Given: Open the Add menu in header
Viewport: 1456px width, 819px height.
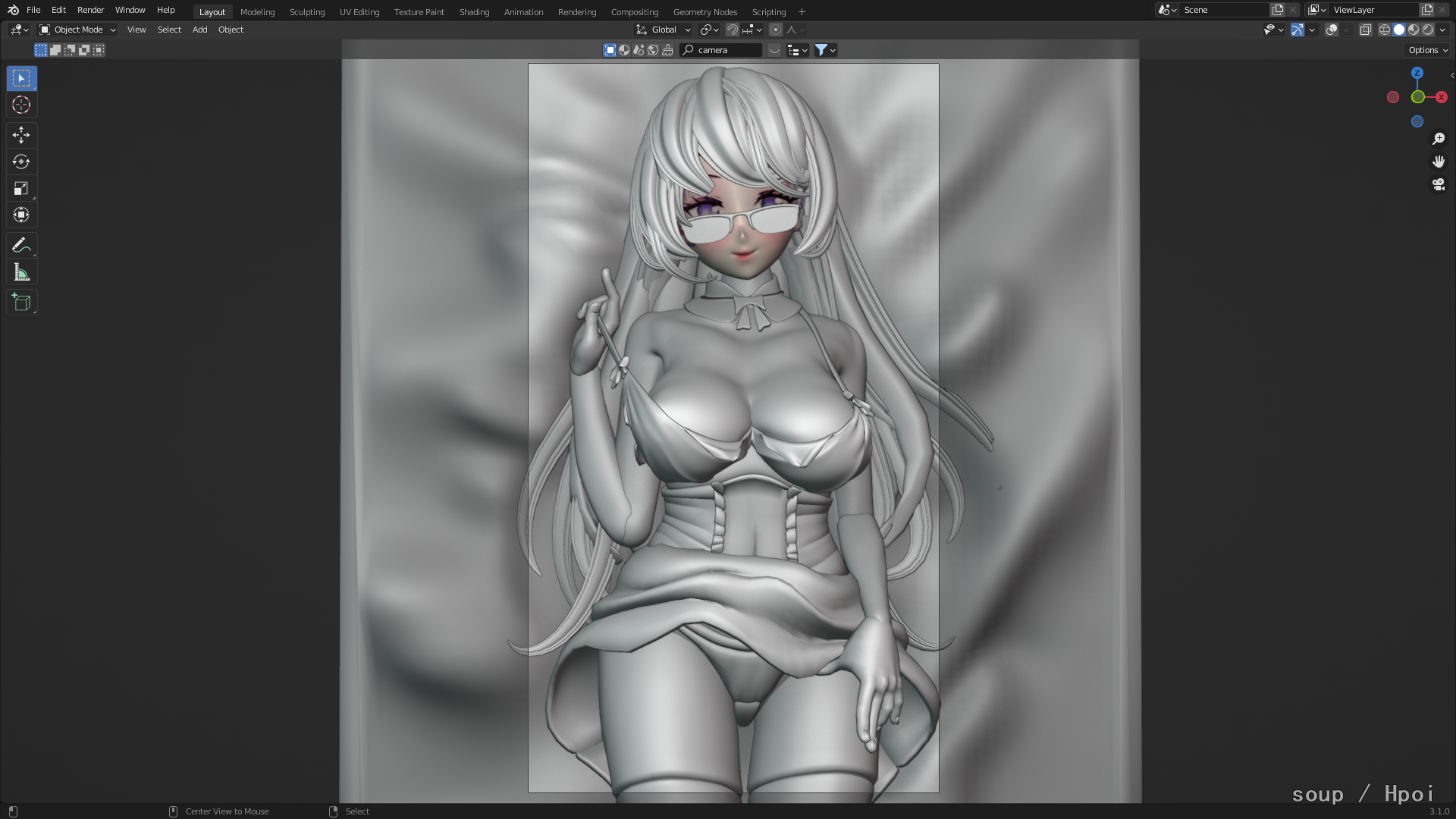Looking at the screenshot, I should [x=199, y=30].
